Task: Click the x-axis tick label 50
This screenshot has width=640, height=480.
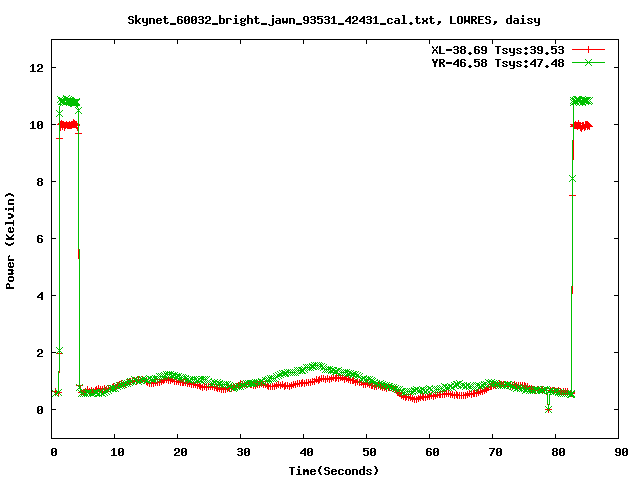Action: coord(369,452)
